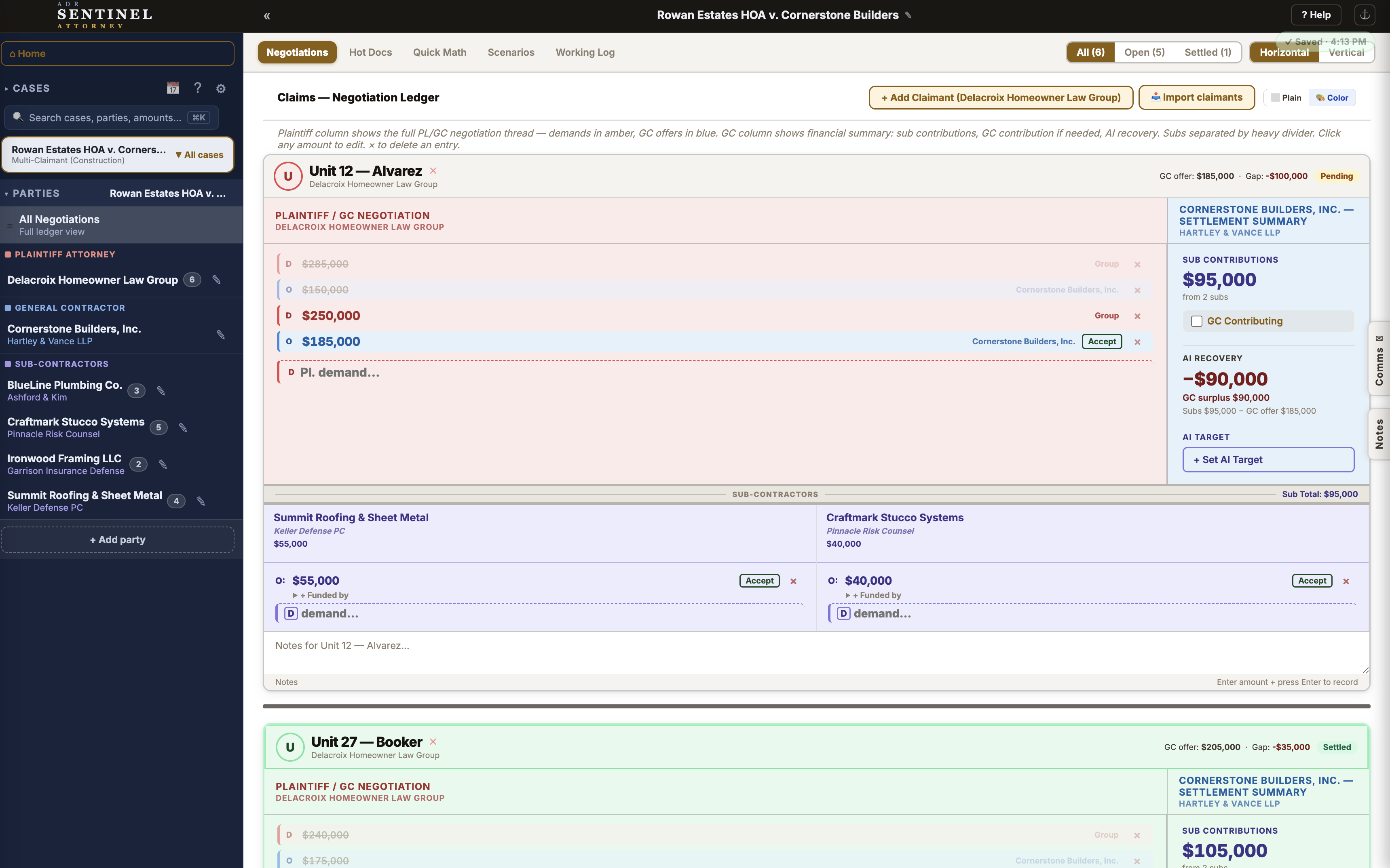Click the search cases input field
The height and width of the screenshot is (868, 1390).
112,118
